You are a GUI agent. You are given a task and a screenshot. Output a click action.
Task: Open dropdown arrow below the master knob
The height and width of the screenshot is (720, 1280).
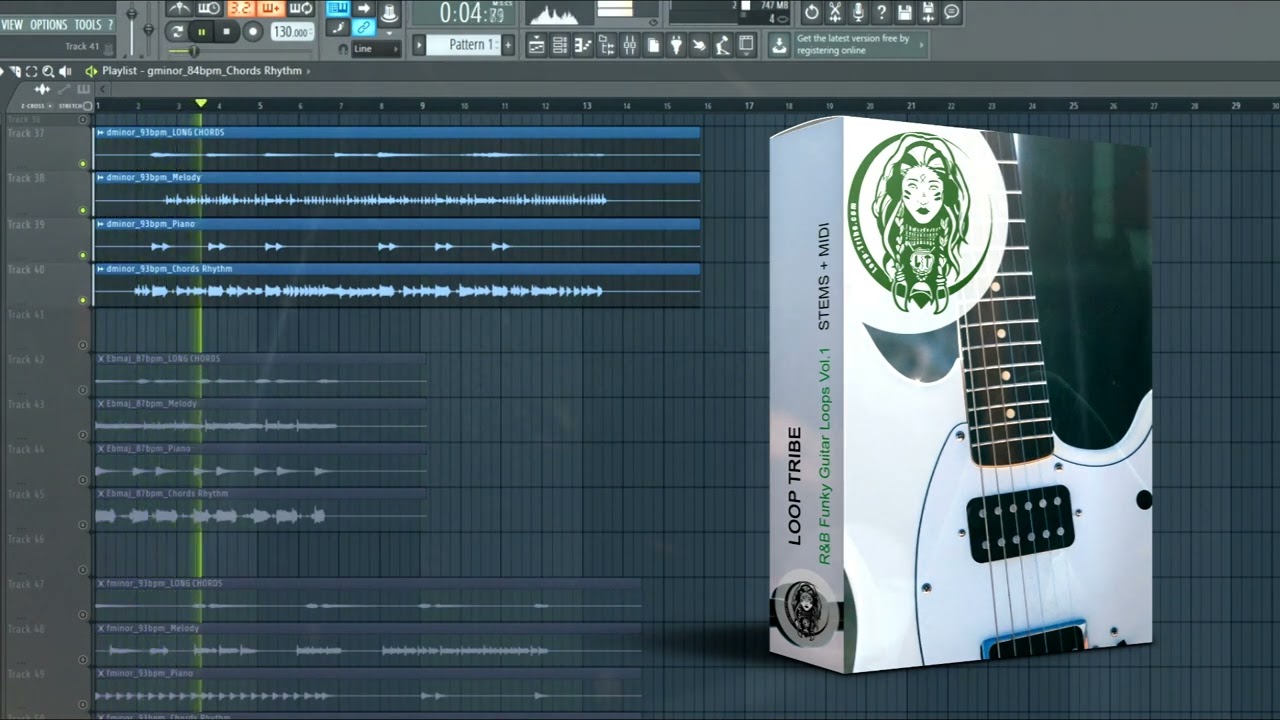(389, 33)
